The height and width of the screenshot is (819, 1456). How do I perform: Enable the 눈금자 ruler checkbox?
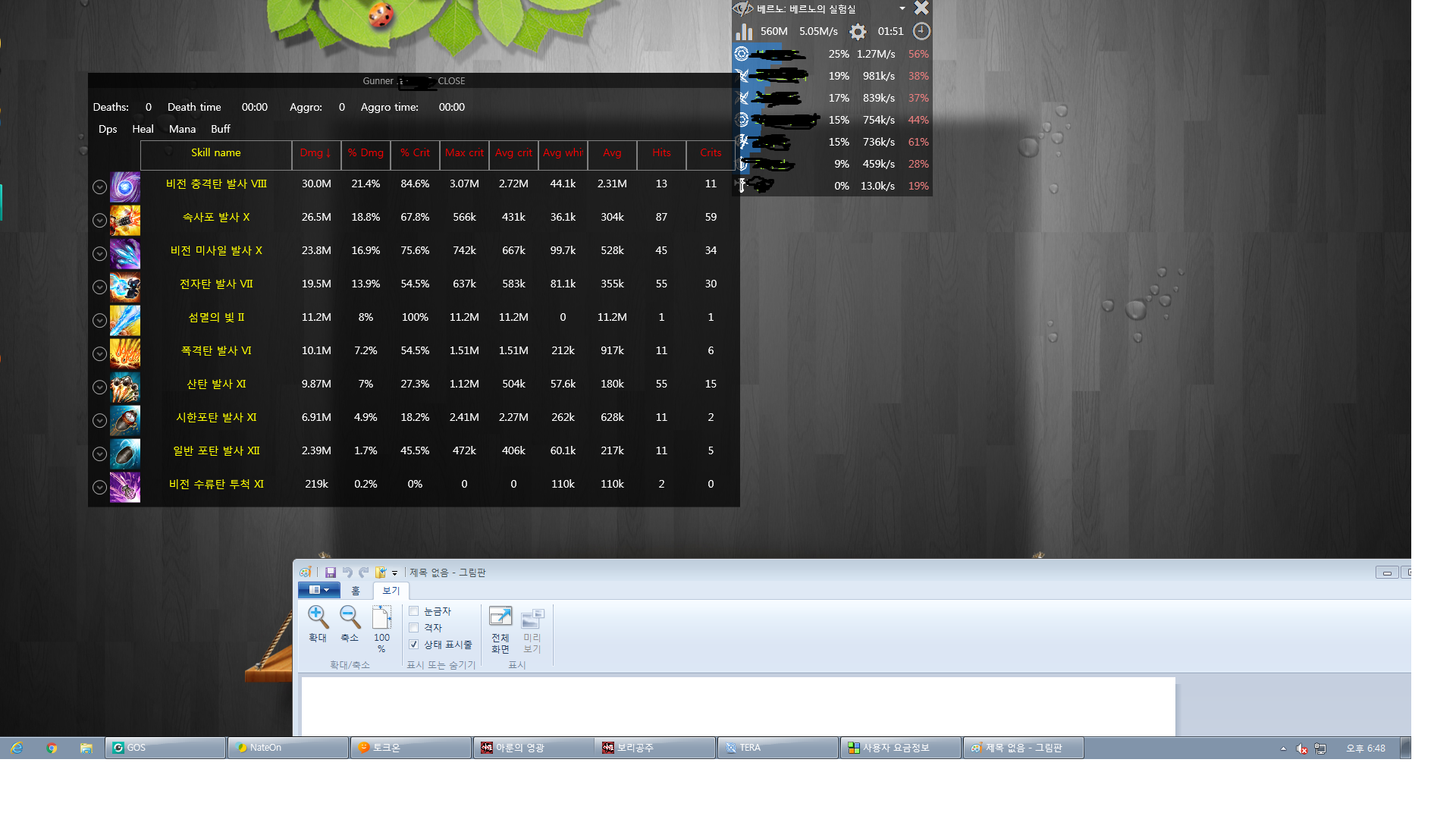click(x=414, y=611)
